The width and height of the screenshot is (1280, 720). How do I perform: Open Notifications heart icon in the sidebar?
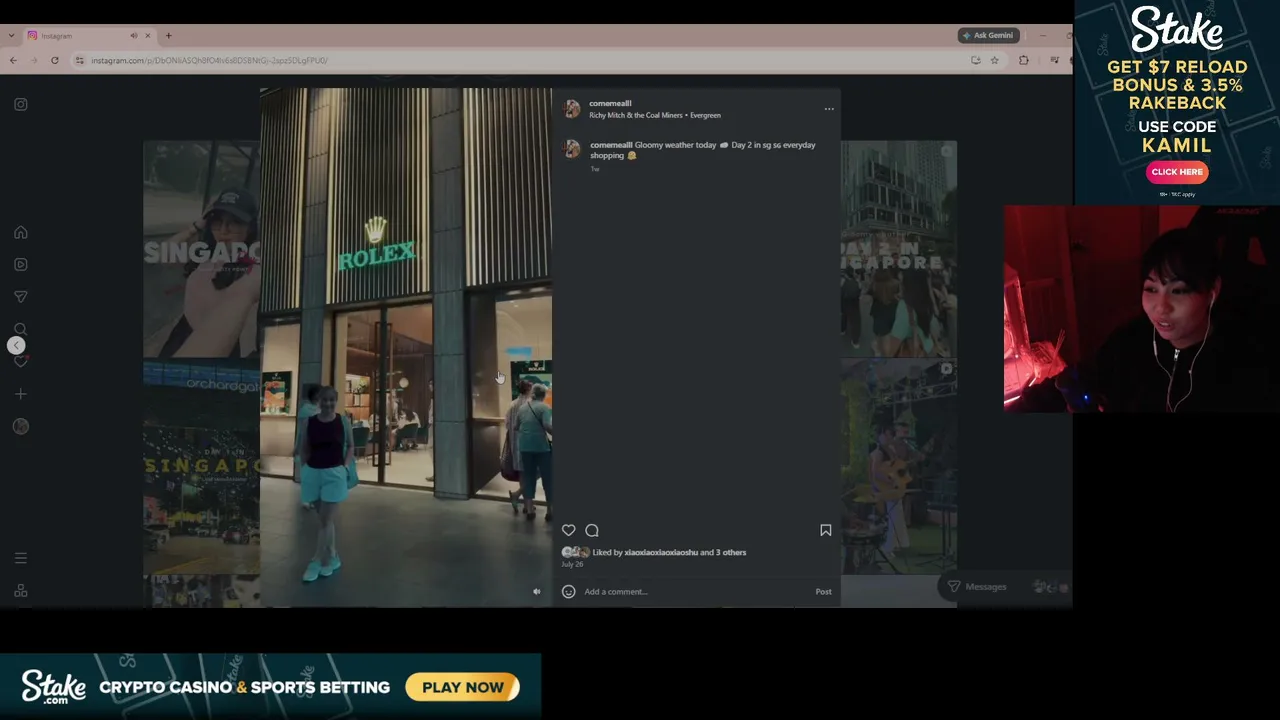pos(21,361)
